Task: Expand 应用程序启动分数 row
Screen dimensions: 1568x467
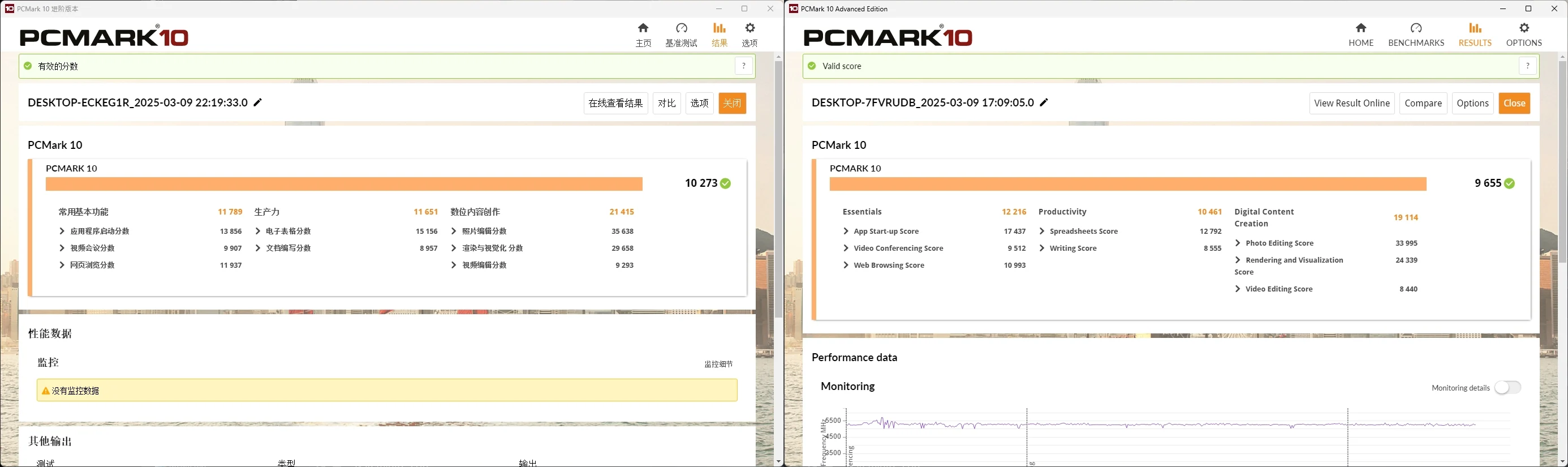Action: (62, 232)
